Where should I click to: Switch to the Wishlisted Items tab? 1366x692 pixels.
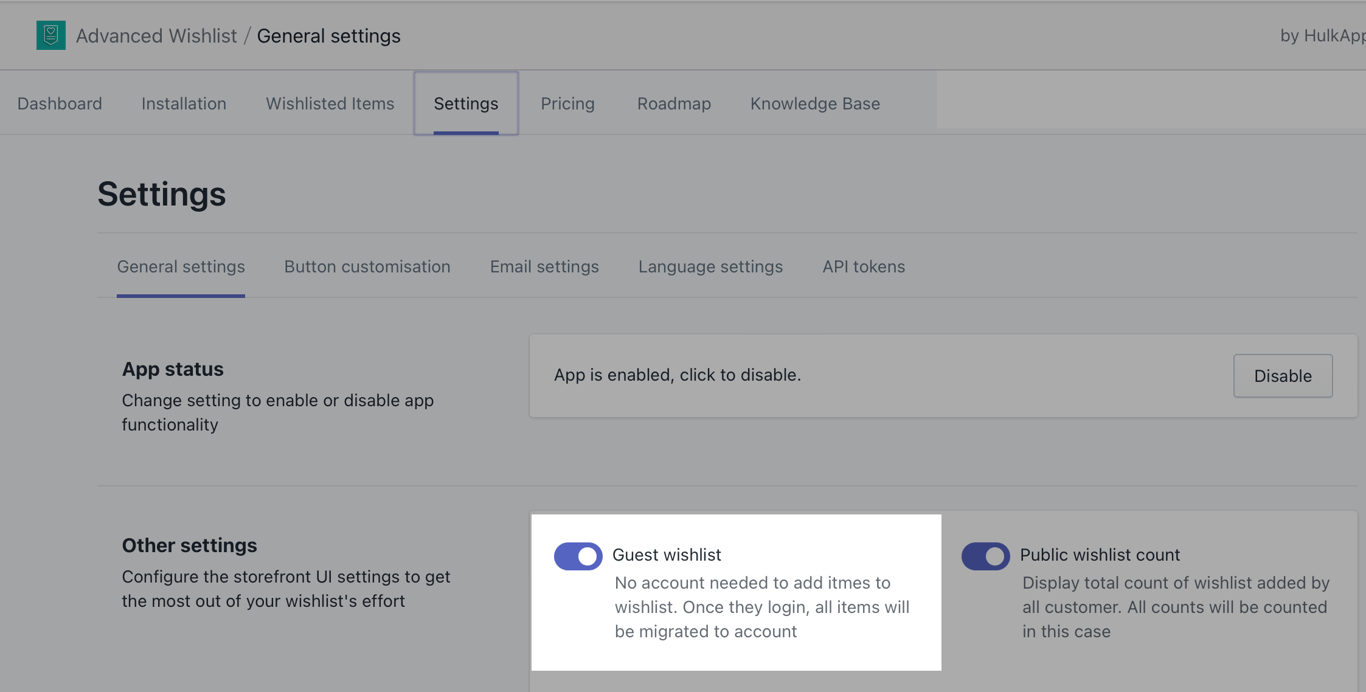[330, 104]
